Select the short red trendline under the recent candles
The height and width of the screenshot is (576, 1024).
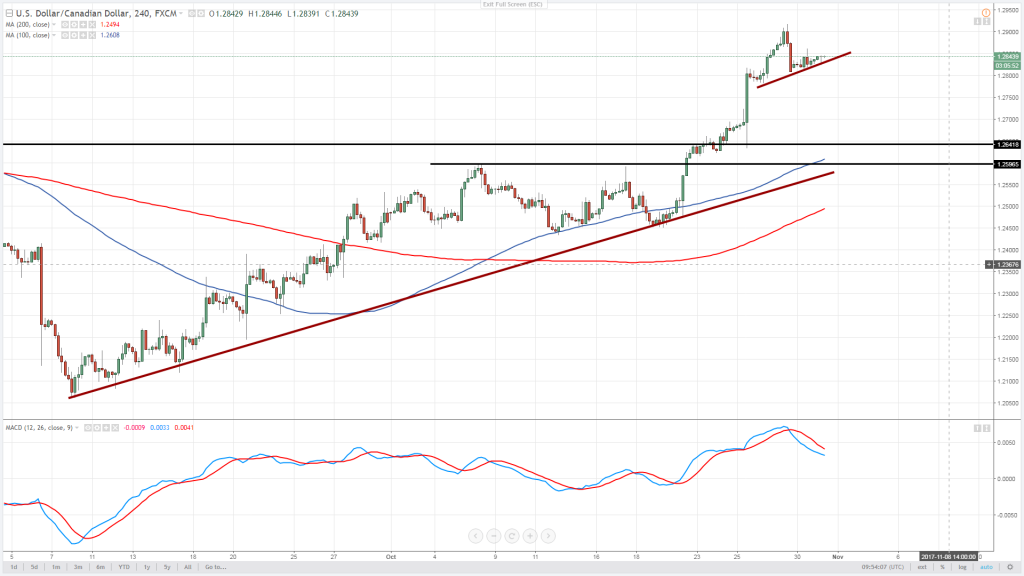tap(804, 69)
